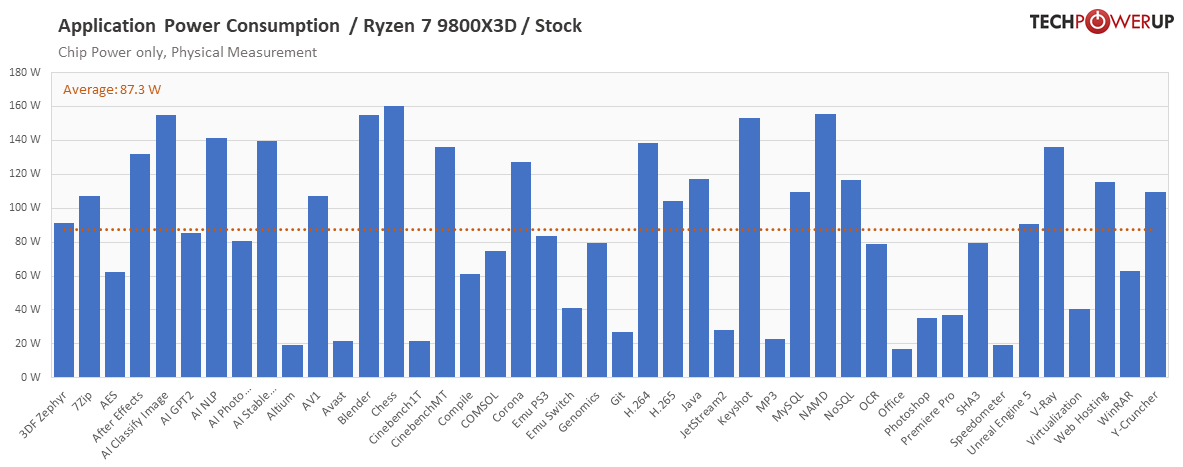Click the subtitle 'Chip Power only, Physical Measurement'

coord(187,52)
